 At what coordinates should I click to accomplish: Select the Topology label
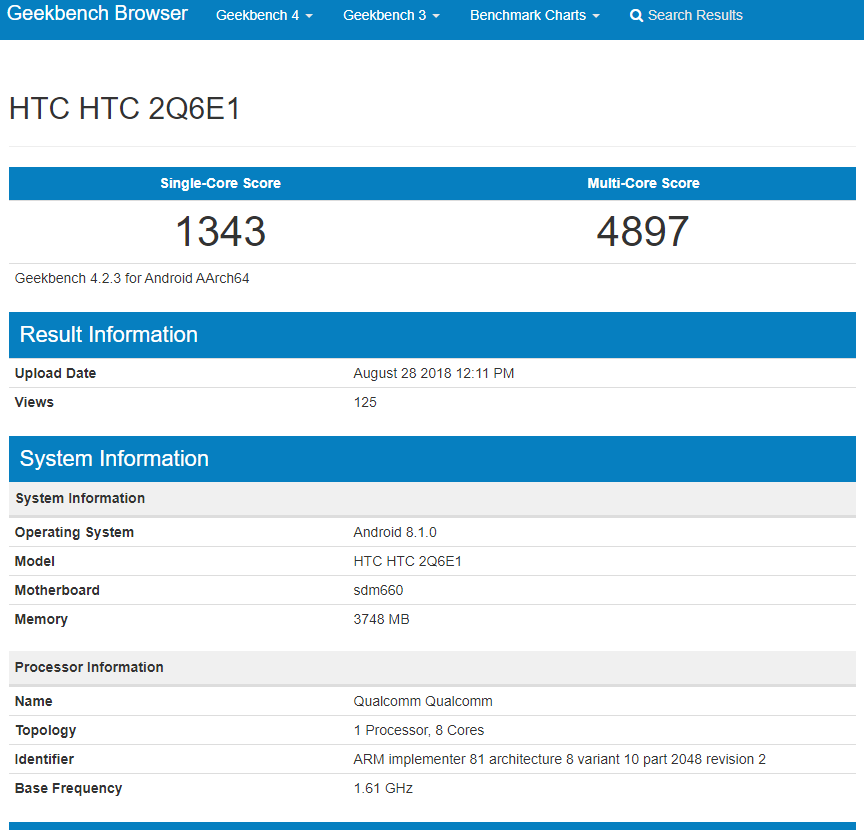45,730
